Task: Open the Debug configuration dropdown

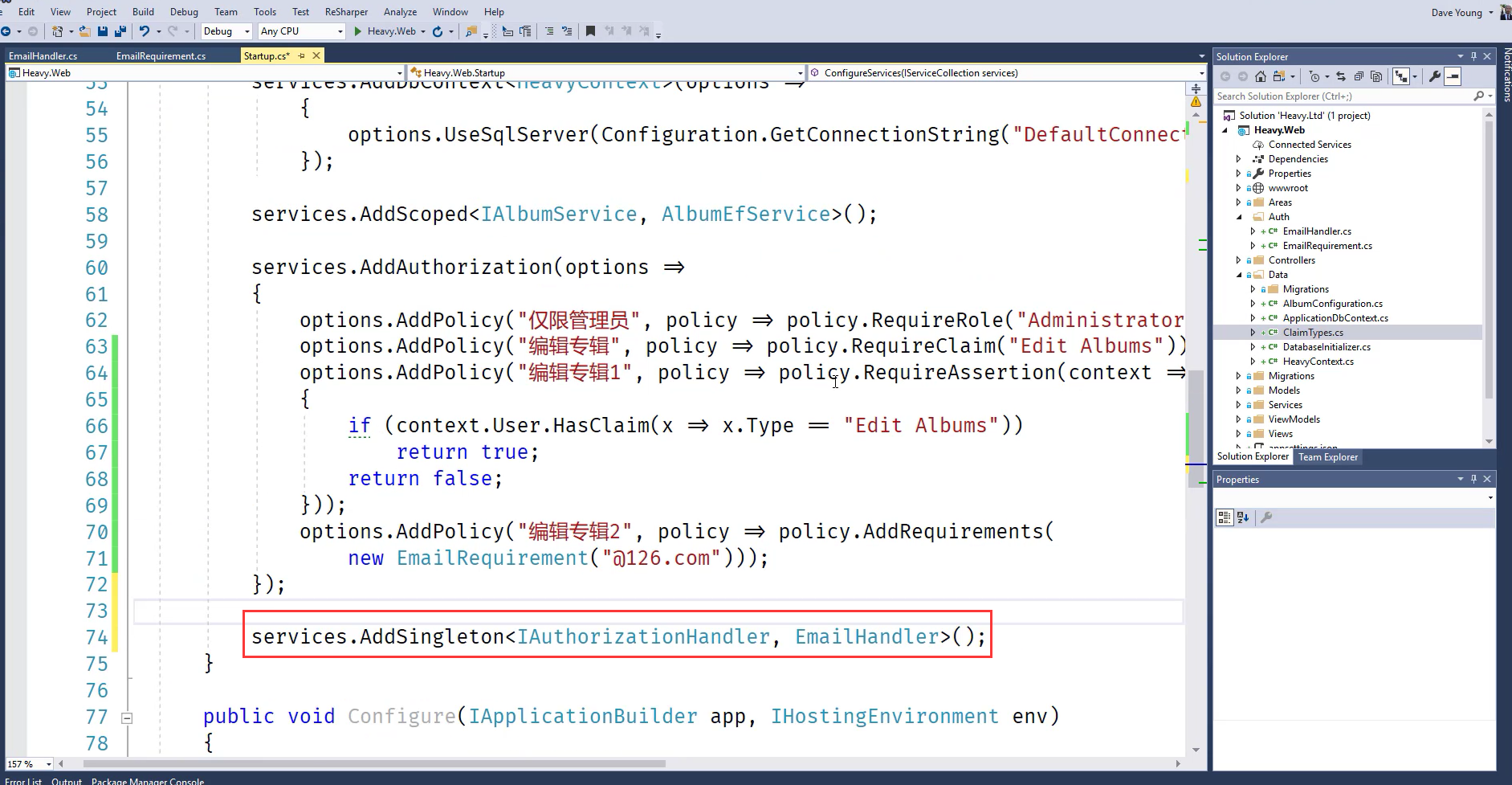Action: [x=226, y=31]
